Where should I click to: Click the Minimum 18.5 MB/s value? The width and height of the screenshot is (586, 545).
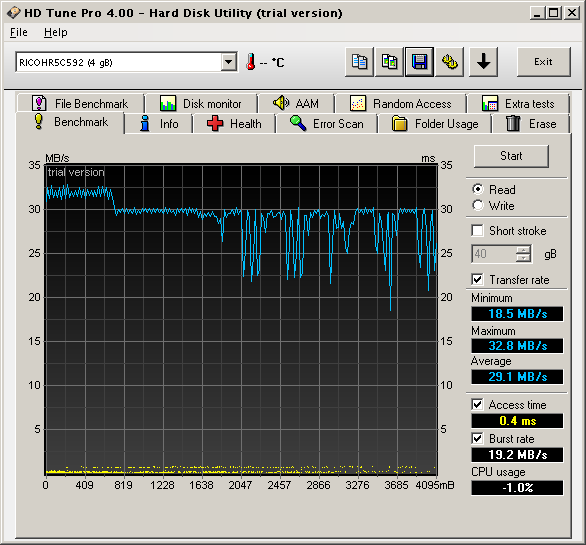(517, 314)
